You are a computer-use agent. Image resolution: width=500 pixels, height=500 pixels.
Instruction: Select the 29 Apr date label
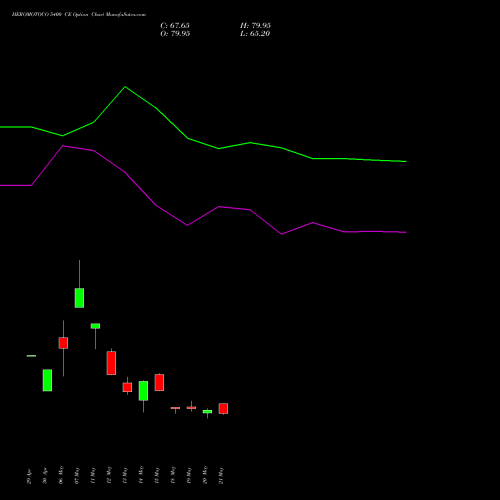pyautogui.click(x=29, y=477)
